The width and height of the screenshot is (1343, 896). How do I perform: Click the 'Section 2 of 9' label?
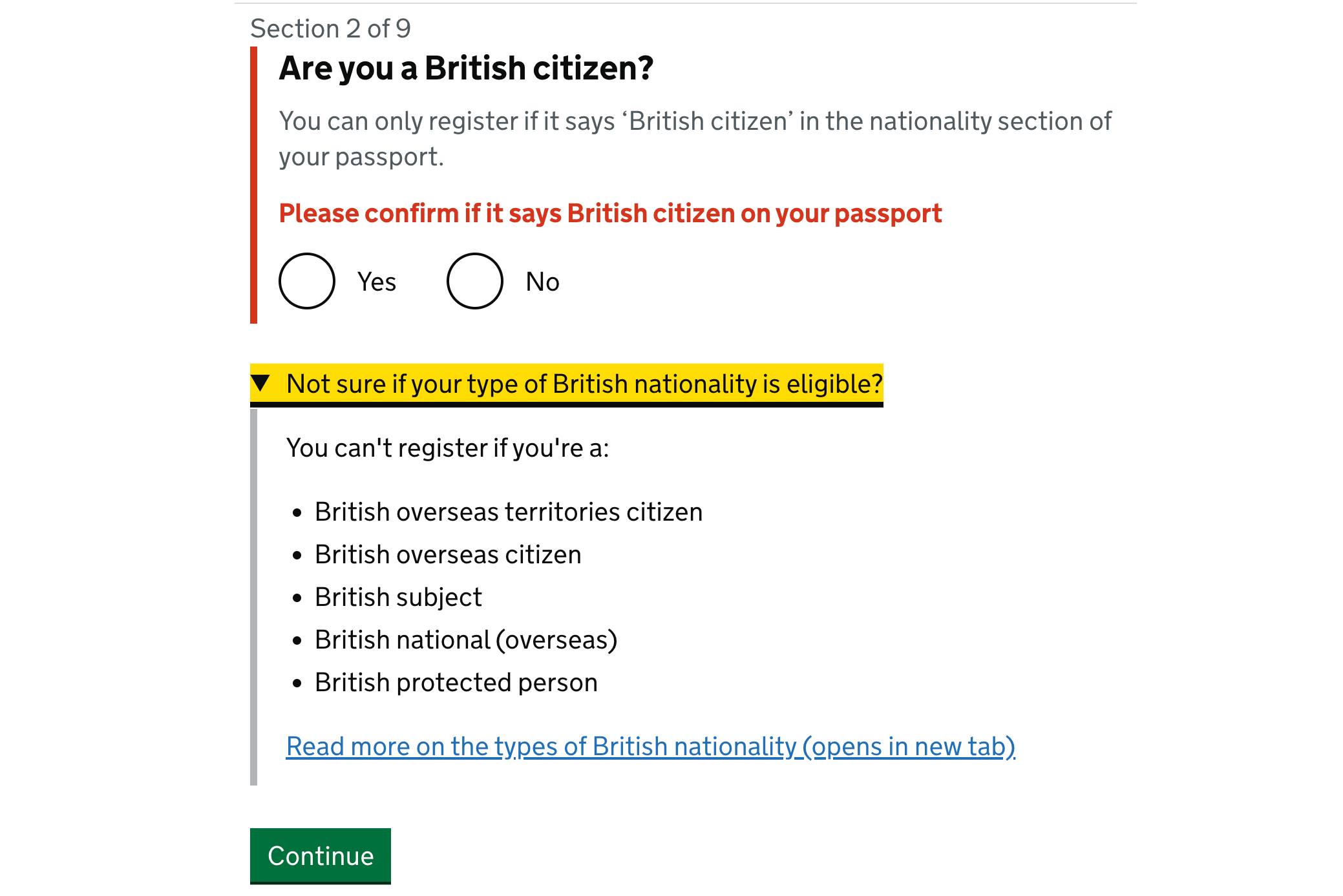(330, 28)
